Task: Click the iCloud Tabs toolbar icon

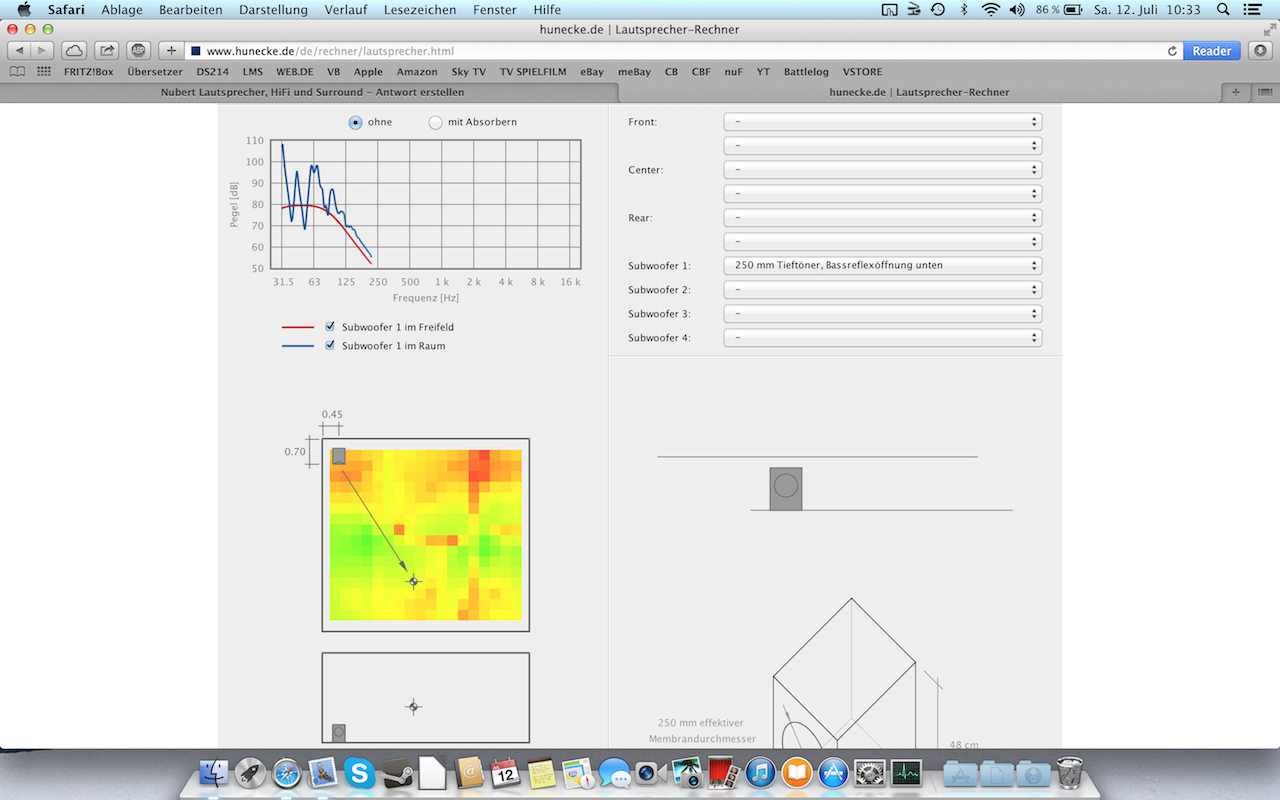Action: tap(74, 50)
